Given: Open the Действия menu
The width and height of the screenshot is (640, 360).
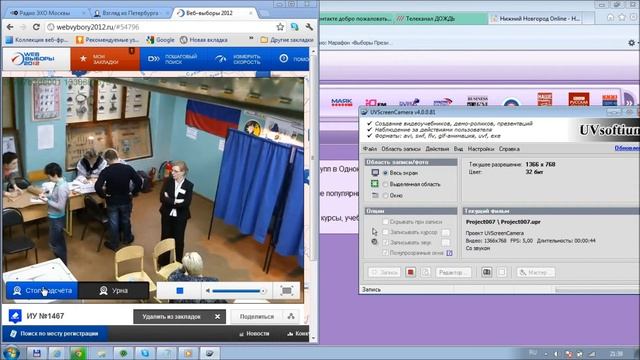Looking at the screenshot, I should pyautogui.click(x=437, y=149).
